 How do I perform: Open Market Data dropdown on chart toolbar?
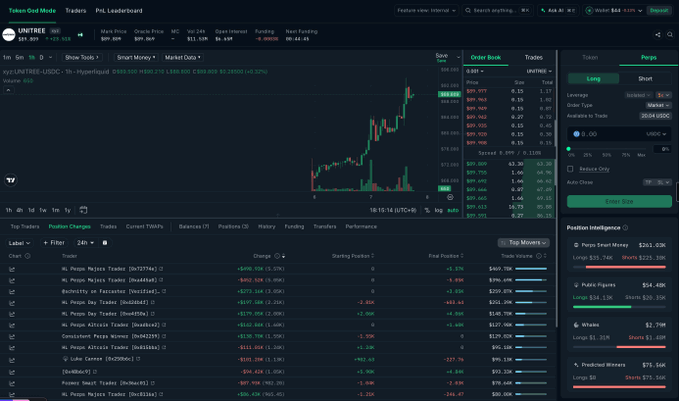tap(182, 57)
